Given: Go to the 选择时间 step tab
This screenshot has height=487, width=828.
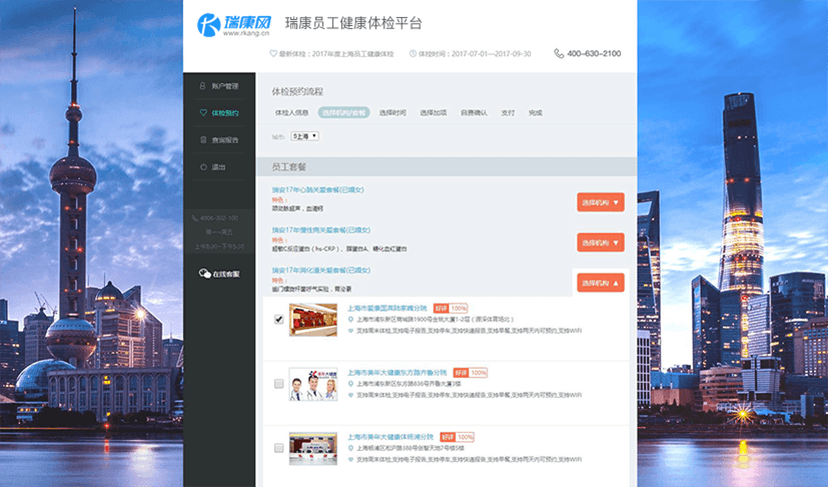Looking at the screenshot, I should 393,113.
